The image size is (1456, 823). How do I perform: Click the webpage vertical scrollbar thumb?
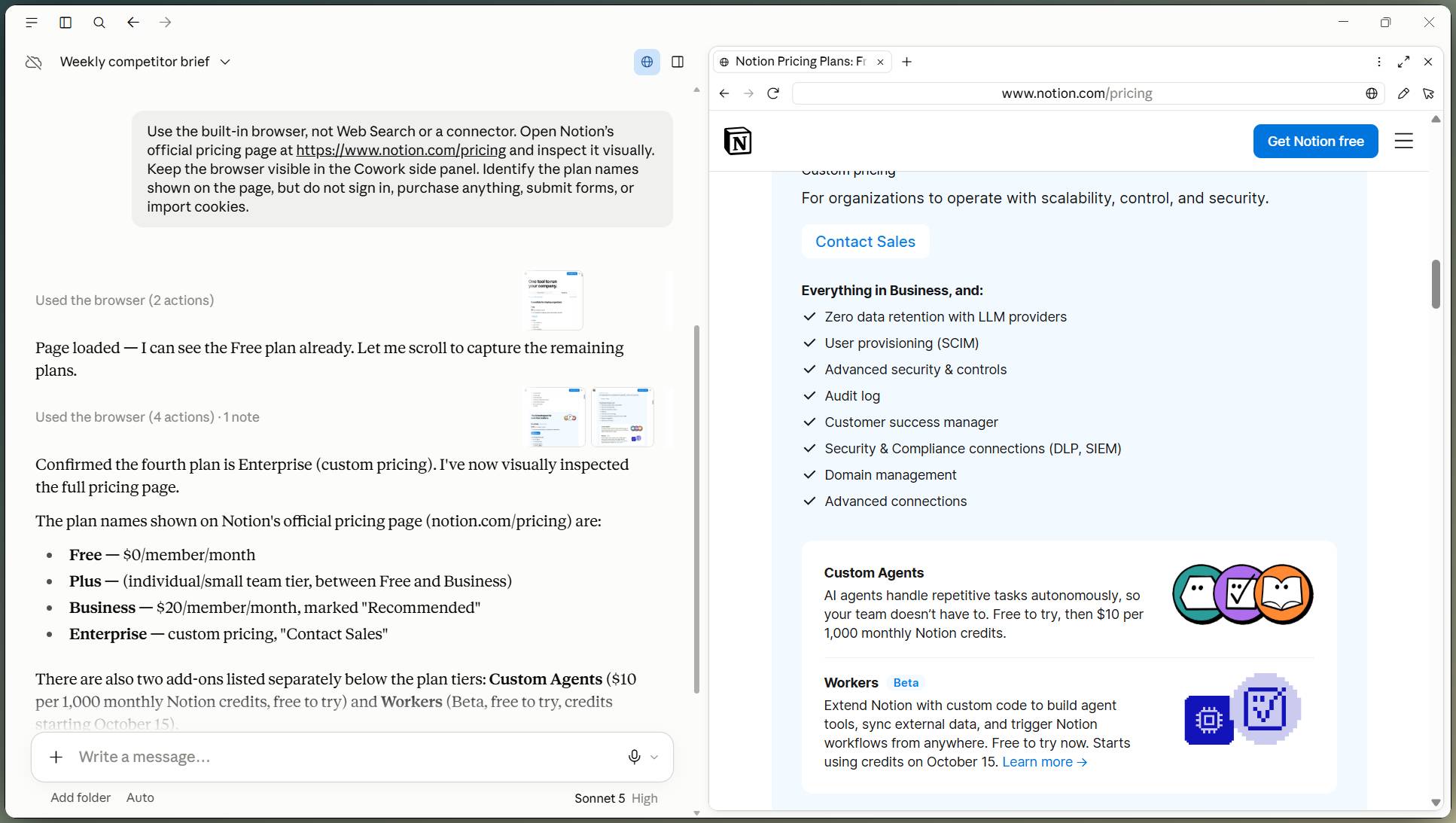[1436, 284]
